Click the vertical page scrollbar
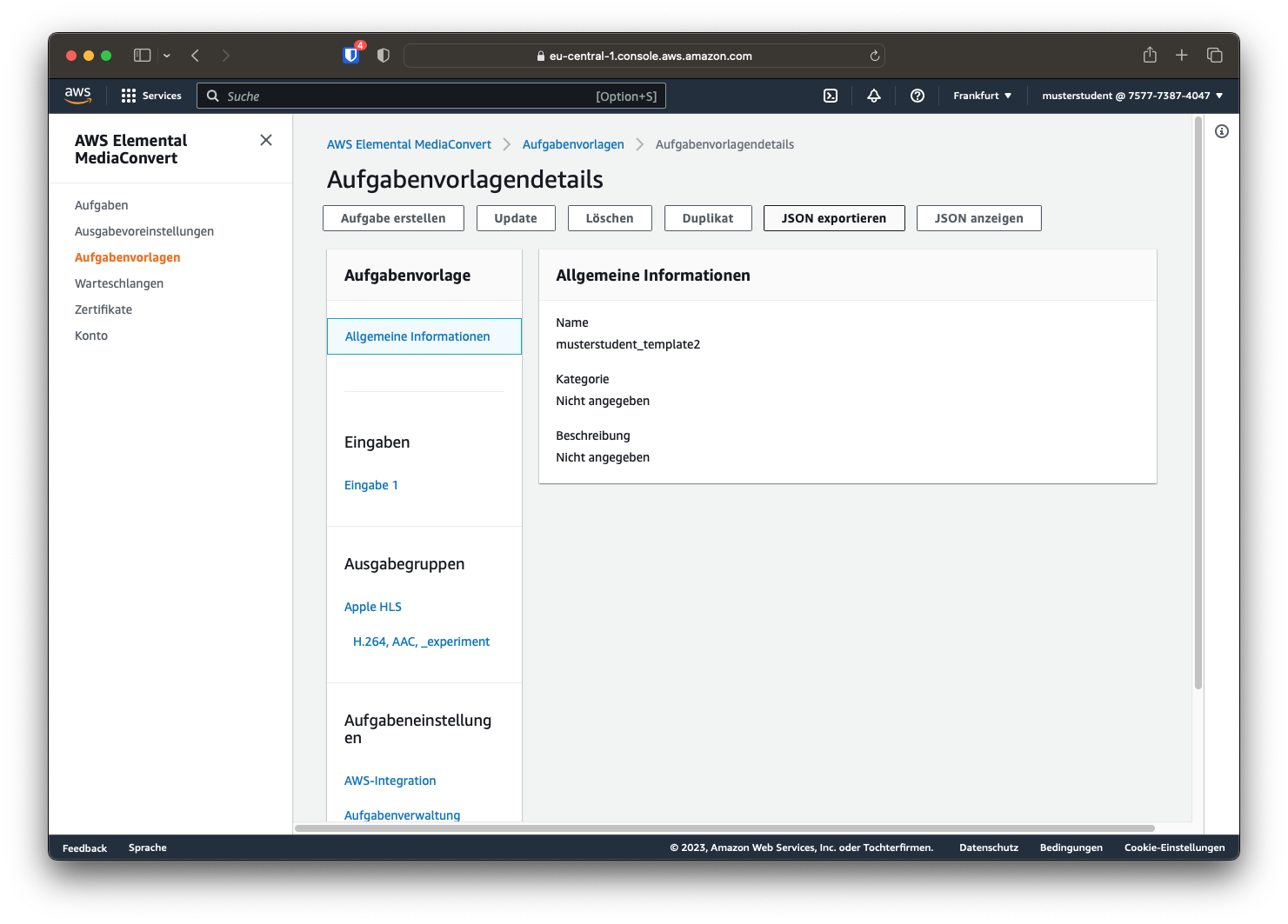 coord(1198,404)
